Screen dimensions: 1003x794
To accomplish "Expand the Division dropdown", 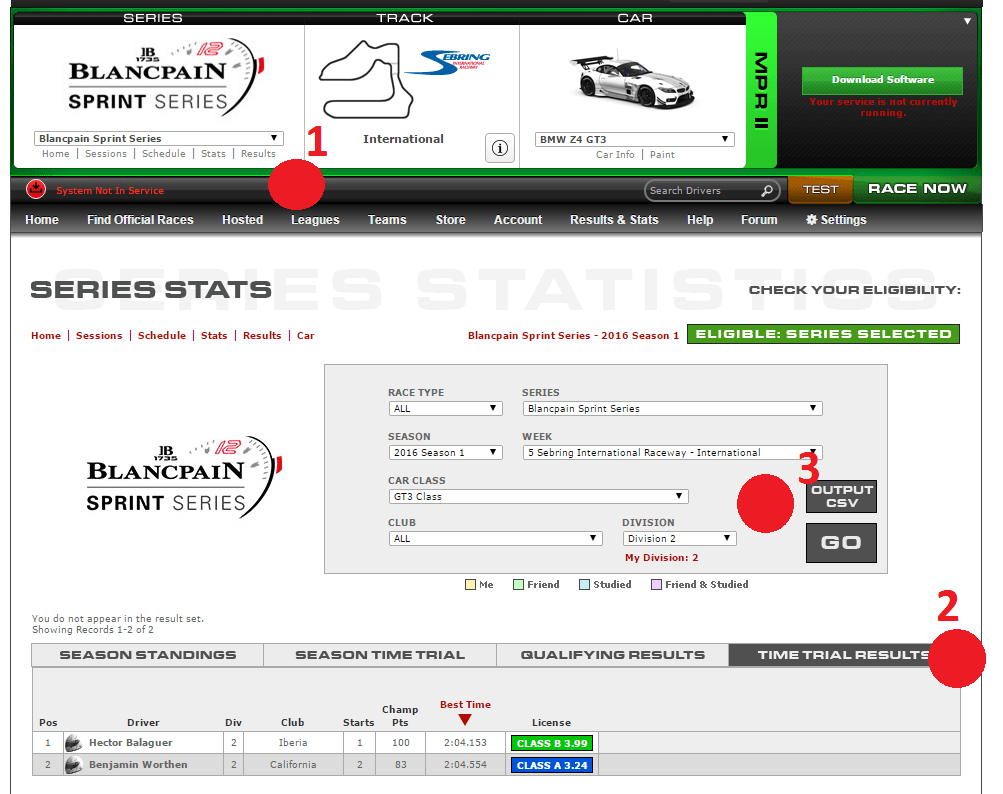I will point(679,539).
